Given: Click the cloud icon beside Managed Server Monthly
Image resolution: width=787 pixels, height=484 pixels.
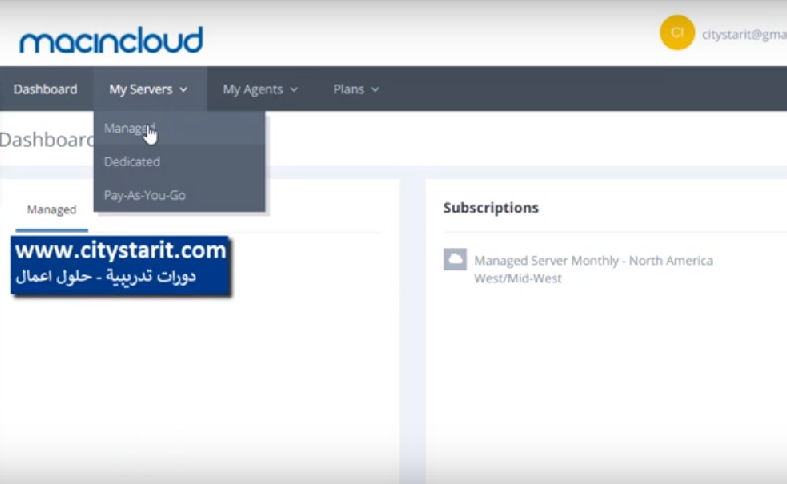Looking at the screenshot, I should (x=455, y=260).
